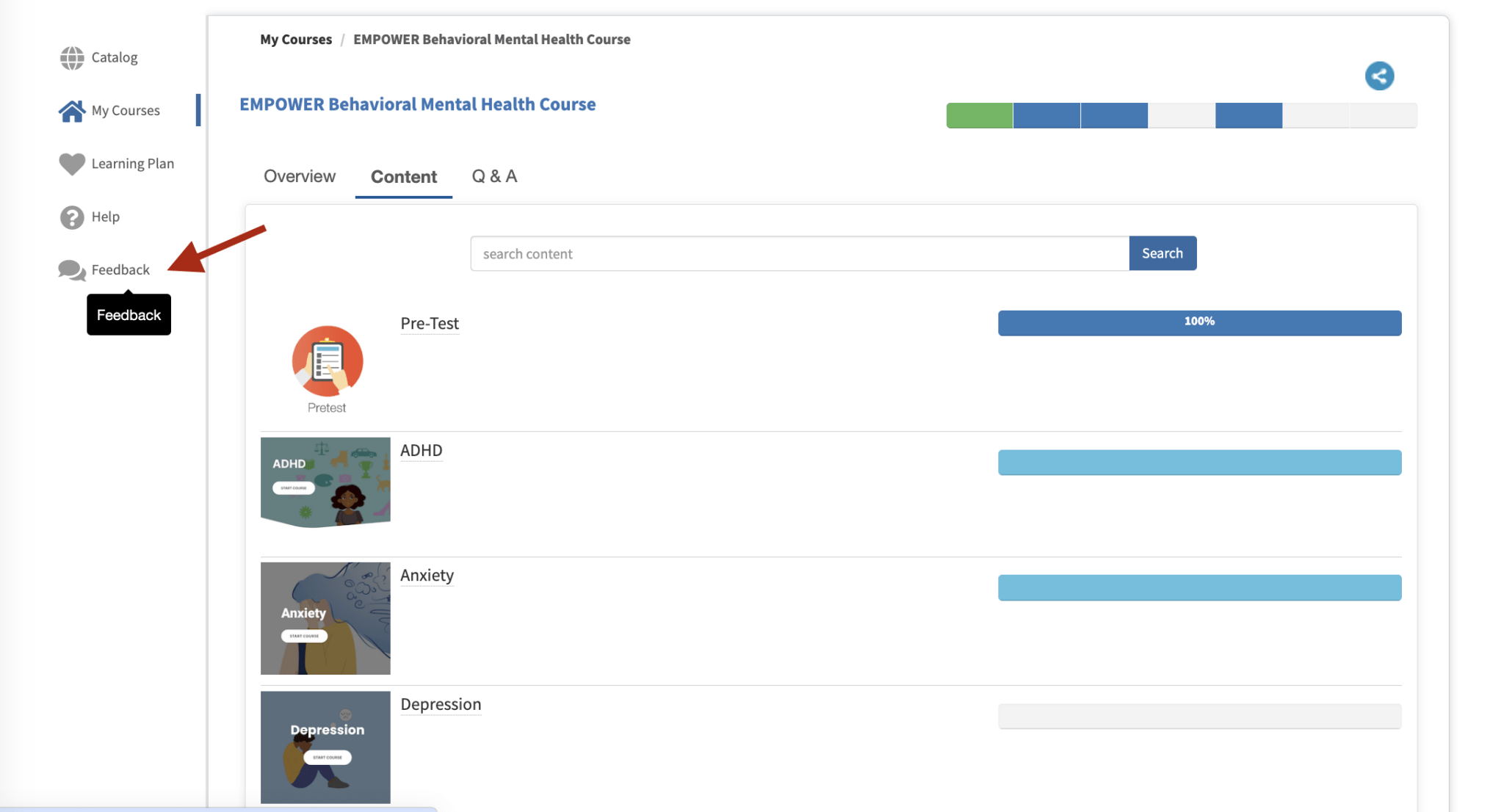Click the ADHD progress bar
The height and width of the screenshot is (812, 1504).
(1200, 463)
